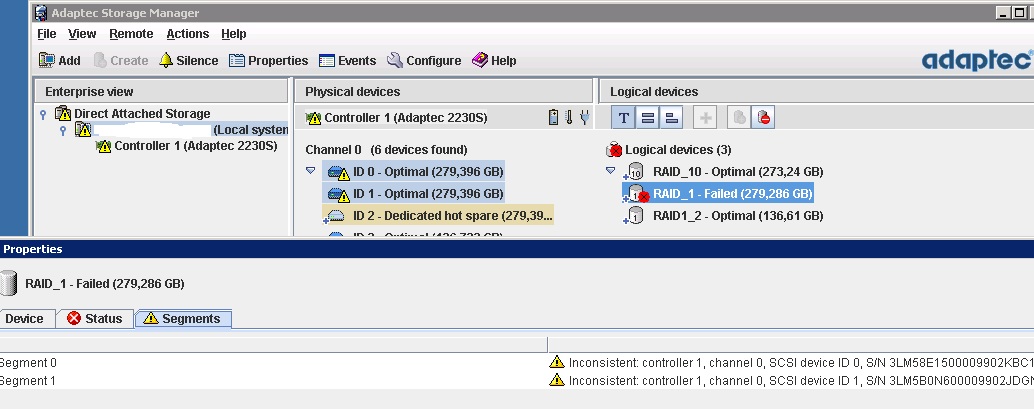Image resolution: width=1034 pixels, height=409 pixels.
Task: Switch to the Device tab
Action: pos(24,319)
